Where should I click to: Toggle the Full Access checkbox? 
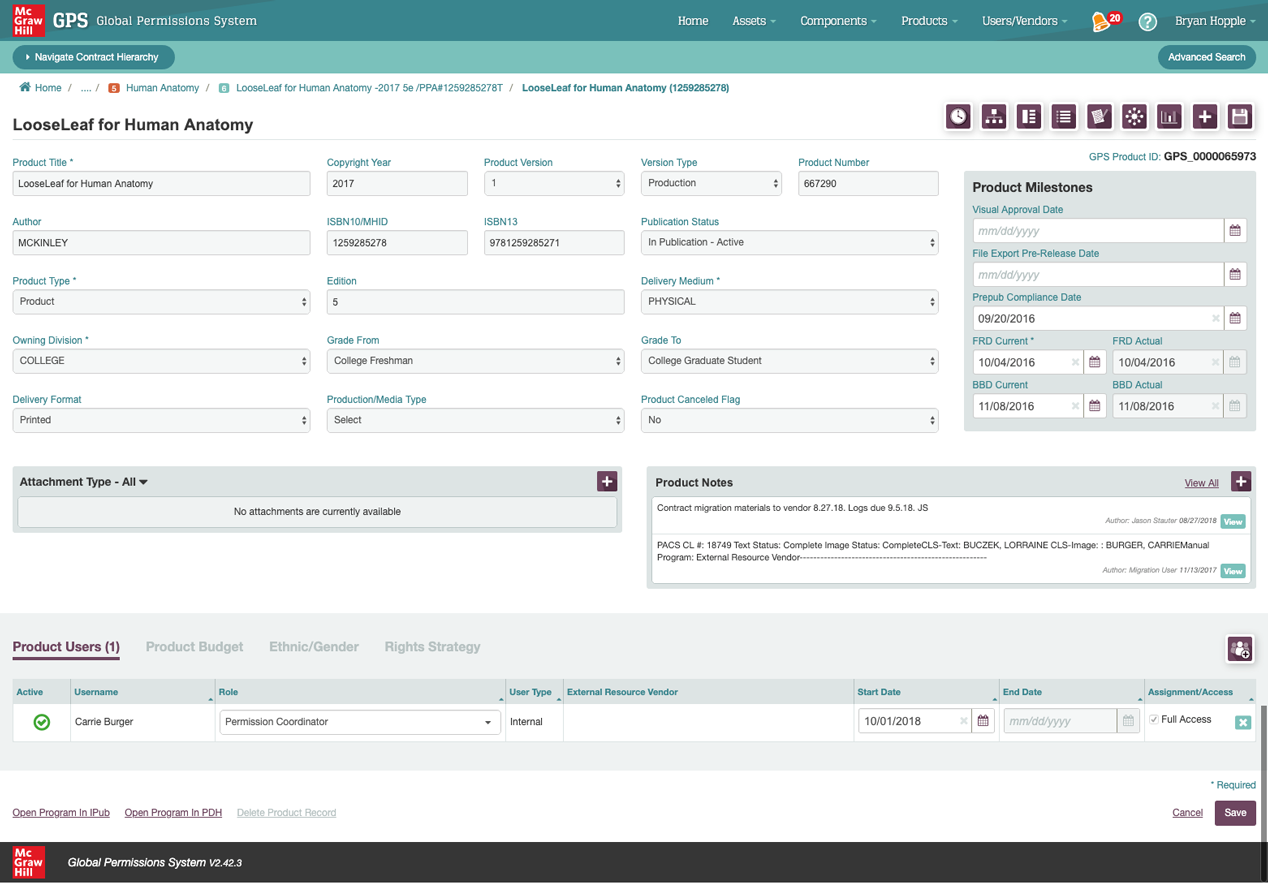click(1154, 720)
